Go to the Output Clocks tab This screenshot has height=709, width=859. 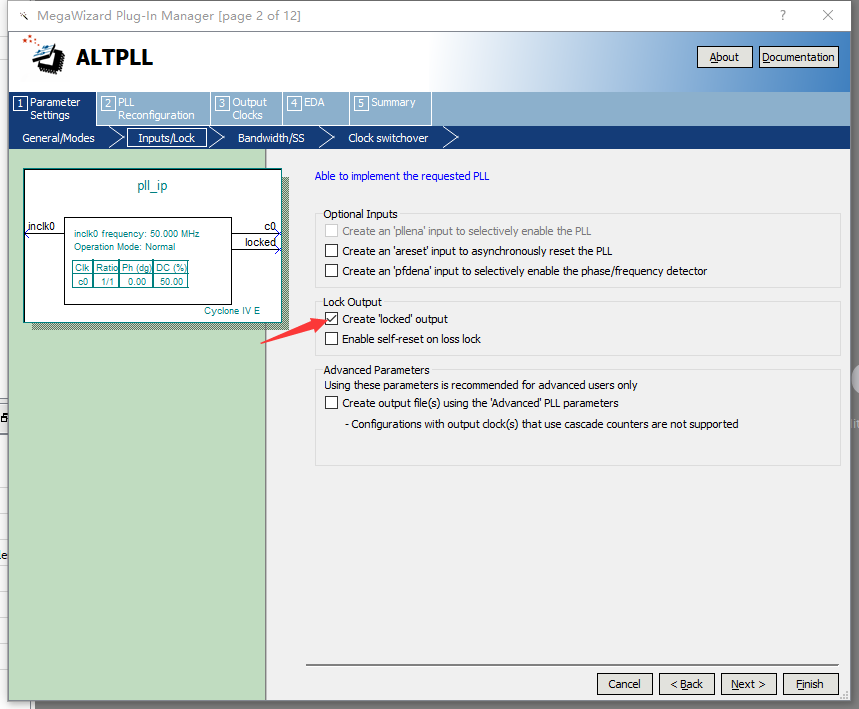[x=247, y=108]
